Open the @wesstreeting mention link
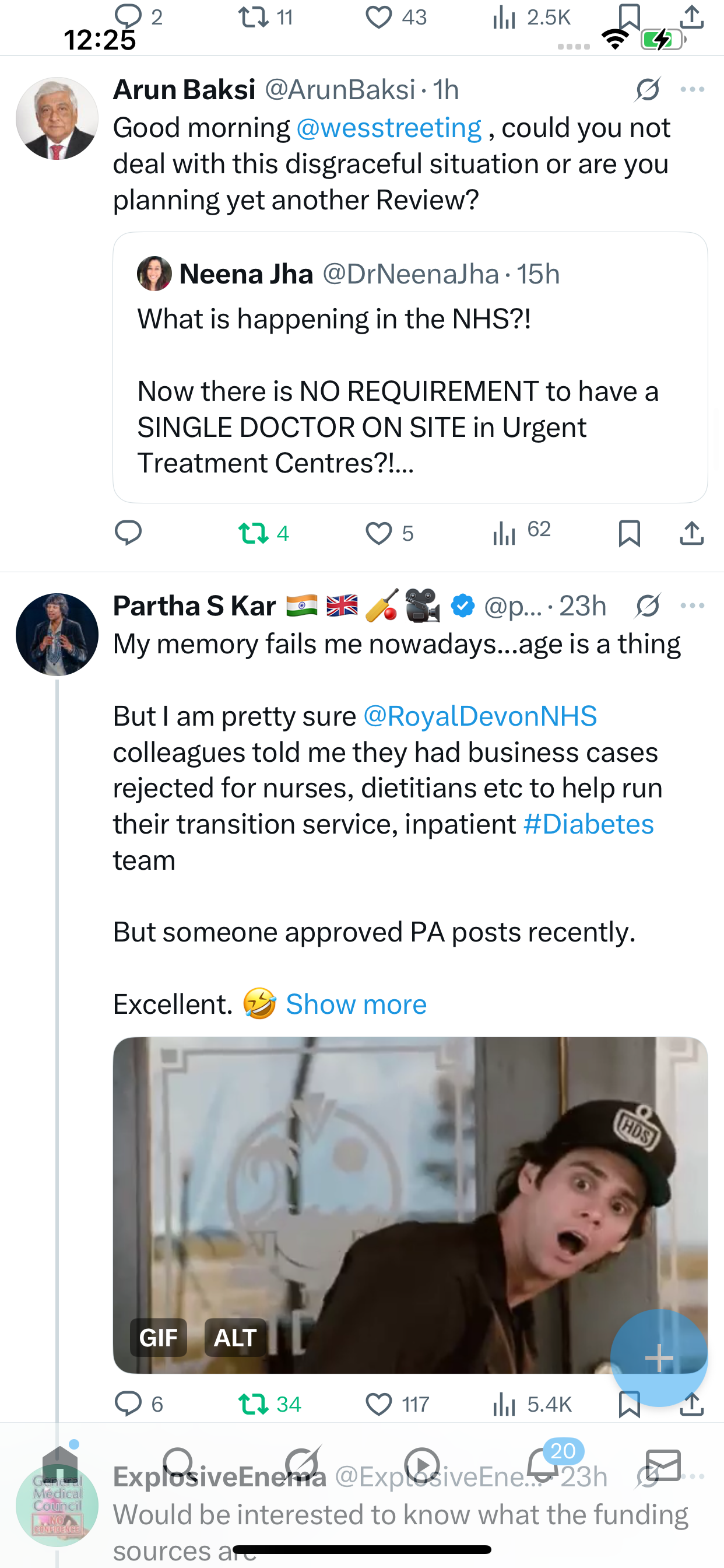The height and width of the screenshot is (1568, 724). coord(389,128)
